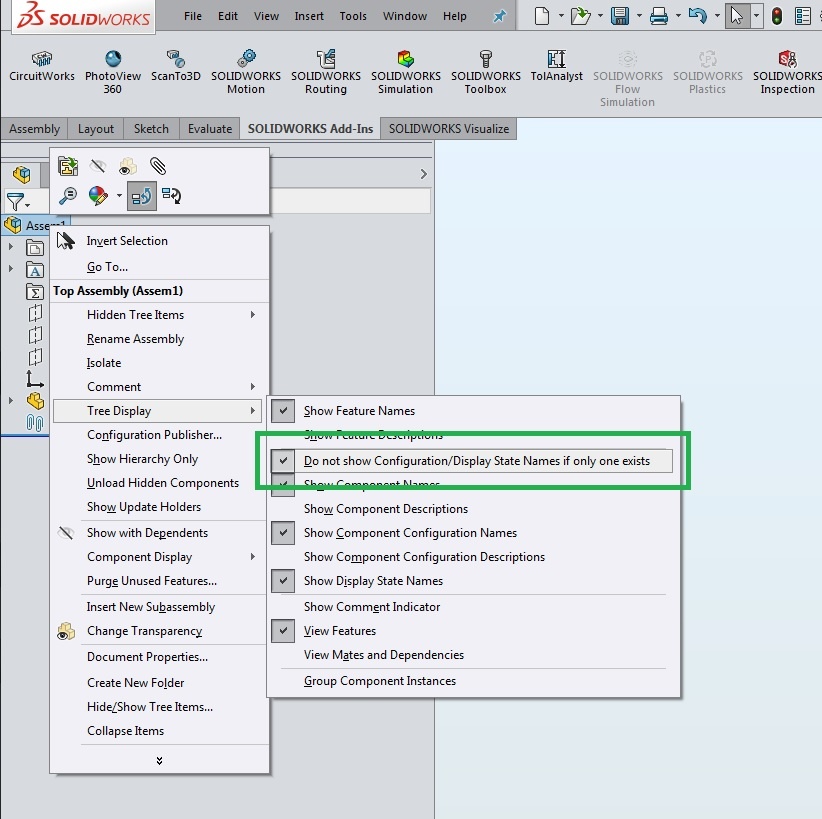The image size is (822, 819).
Task: Open the Tree Display submenu
Action: coord(158,411)
